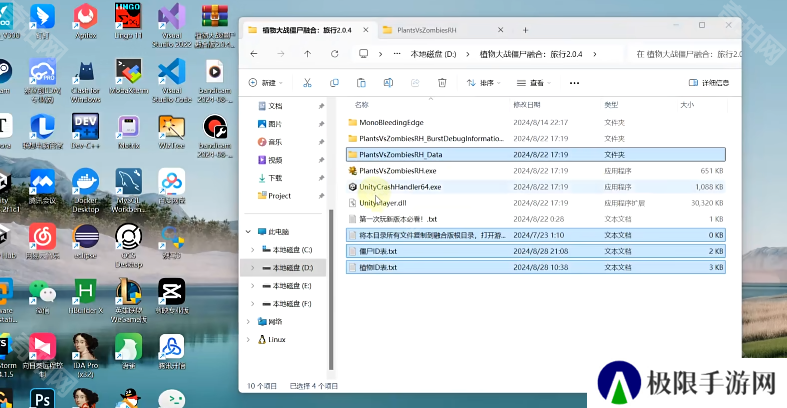787x408 pixels.
Task: Collapse the 此电脑 tree node
Action: 248,232
